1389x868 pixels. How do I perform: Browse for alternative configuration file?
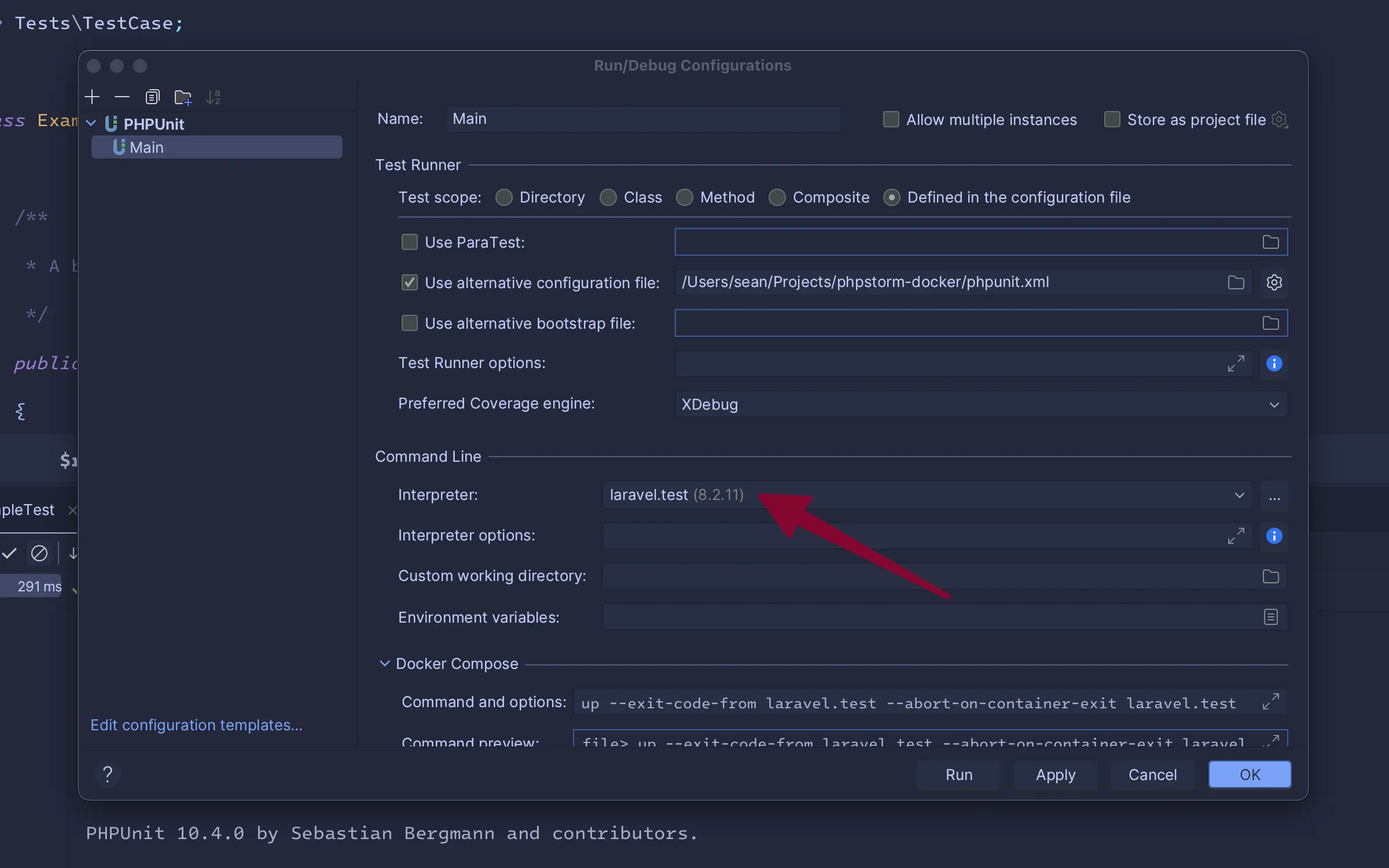click(1236, 282)
